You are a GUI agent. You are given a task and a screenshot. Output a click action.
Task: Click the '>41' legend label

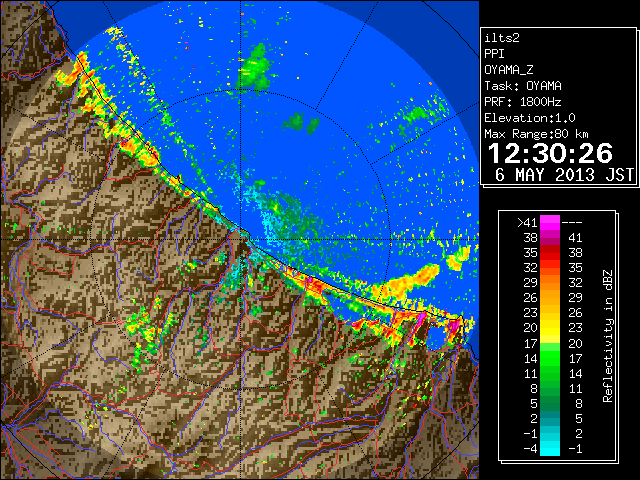[x=527, y=222]
